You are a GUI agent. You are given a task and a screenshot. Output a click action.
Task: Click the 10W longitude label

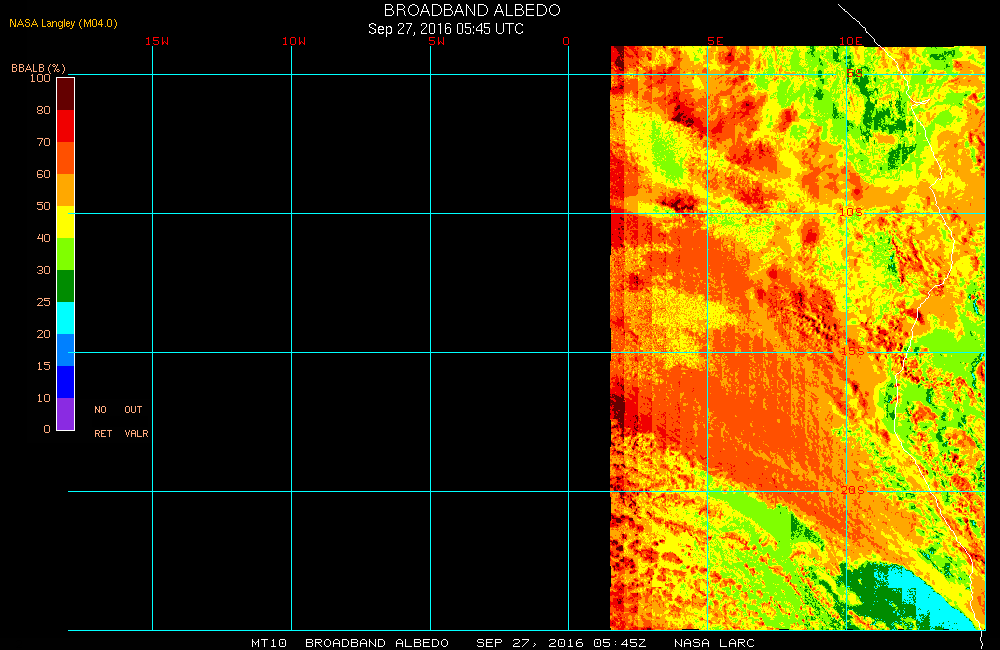click(294, 41)
